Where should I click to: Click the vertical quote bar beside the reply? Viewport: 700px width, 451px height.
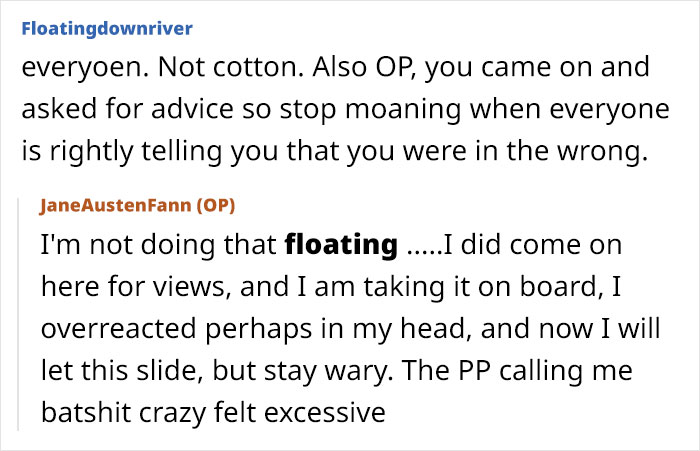18,314
